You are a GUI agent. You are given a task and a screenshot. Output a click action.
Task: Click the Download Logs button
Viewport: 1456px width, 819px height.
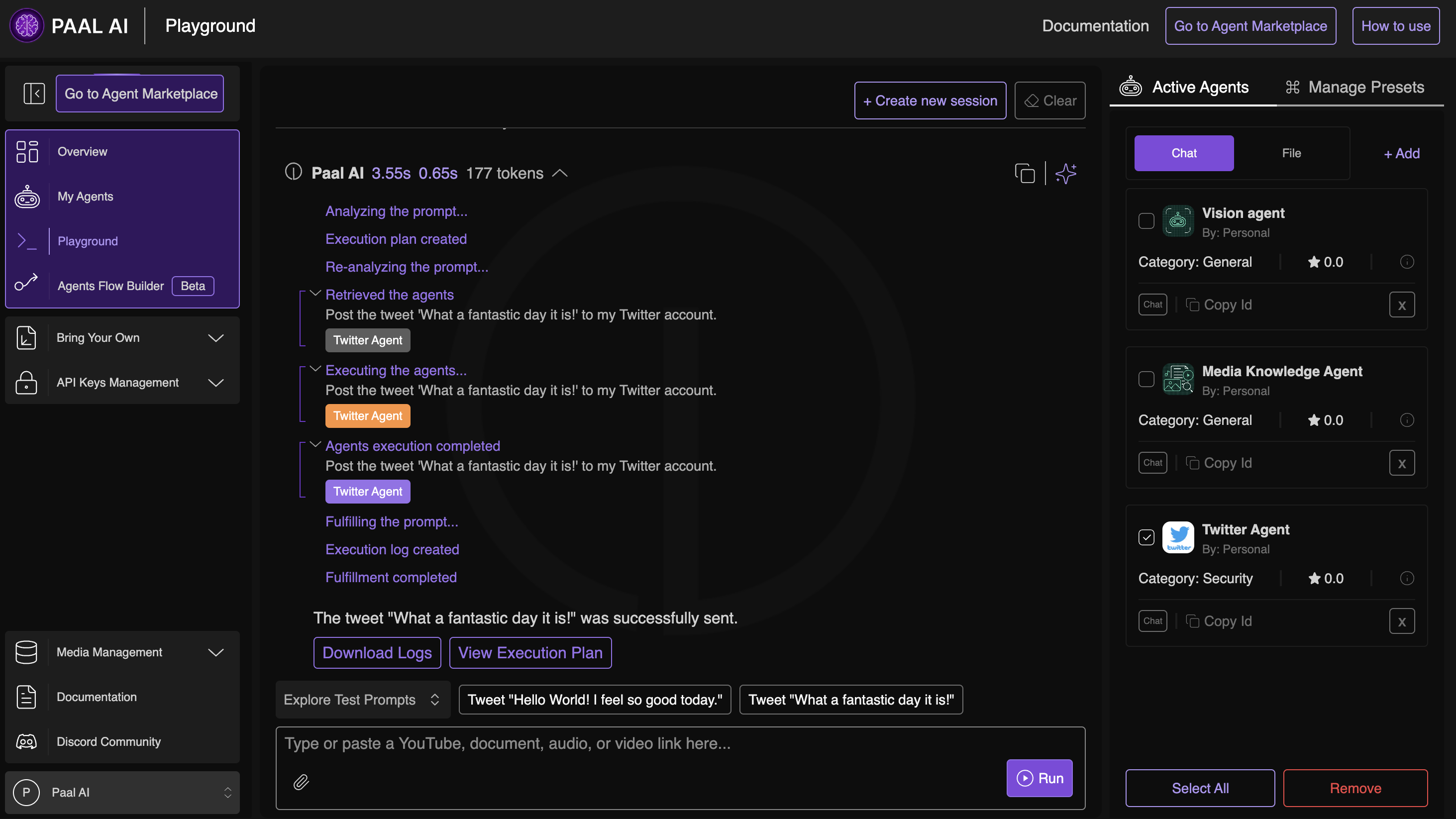tap(377, 653)
